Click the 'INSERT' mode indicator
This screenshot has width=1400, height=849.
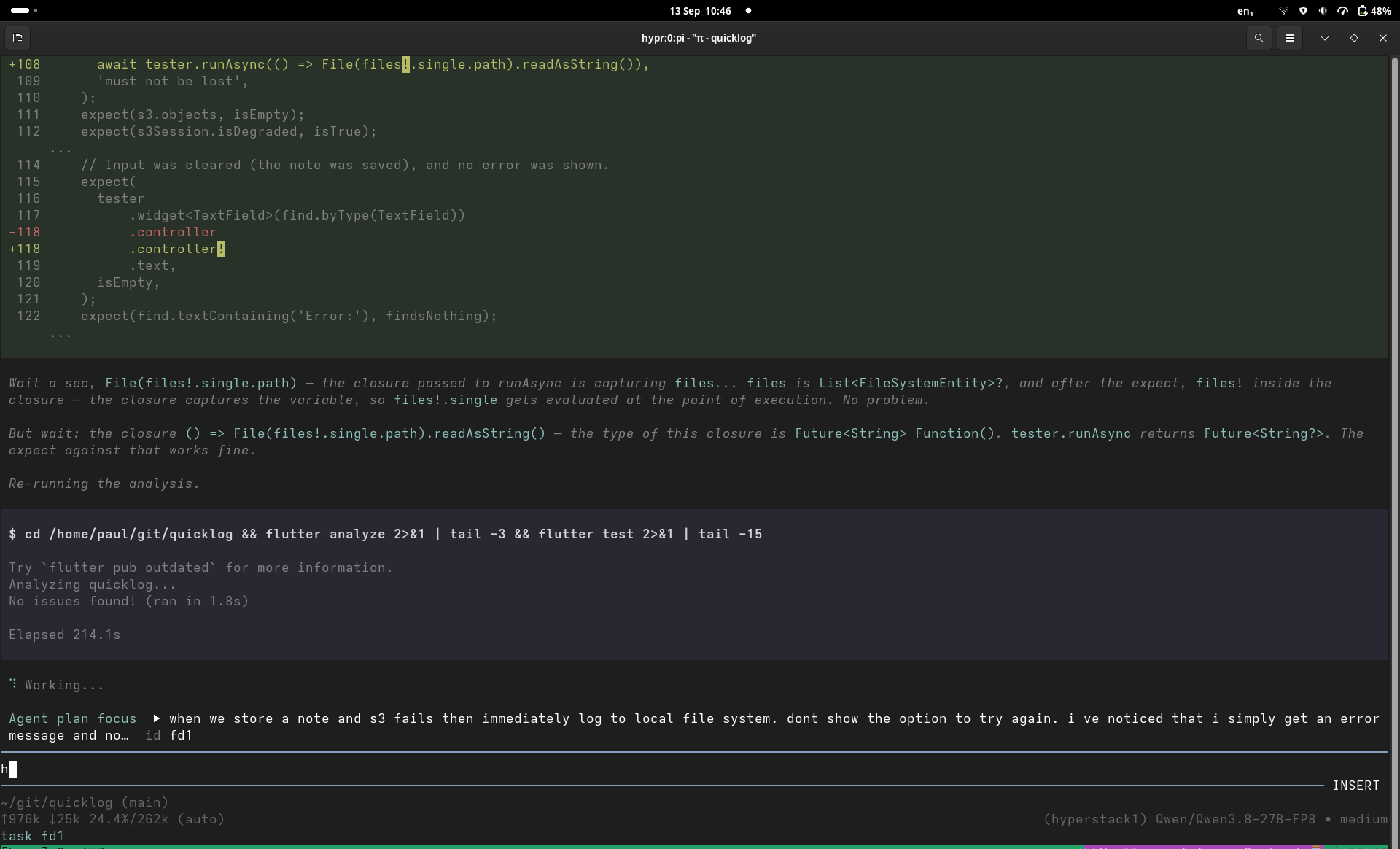point(1356,786)
